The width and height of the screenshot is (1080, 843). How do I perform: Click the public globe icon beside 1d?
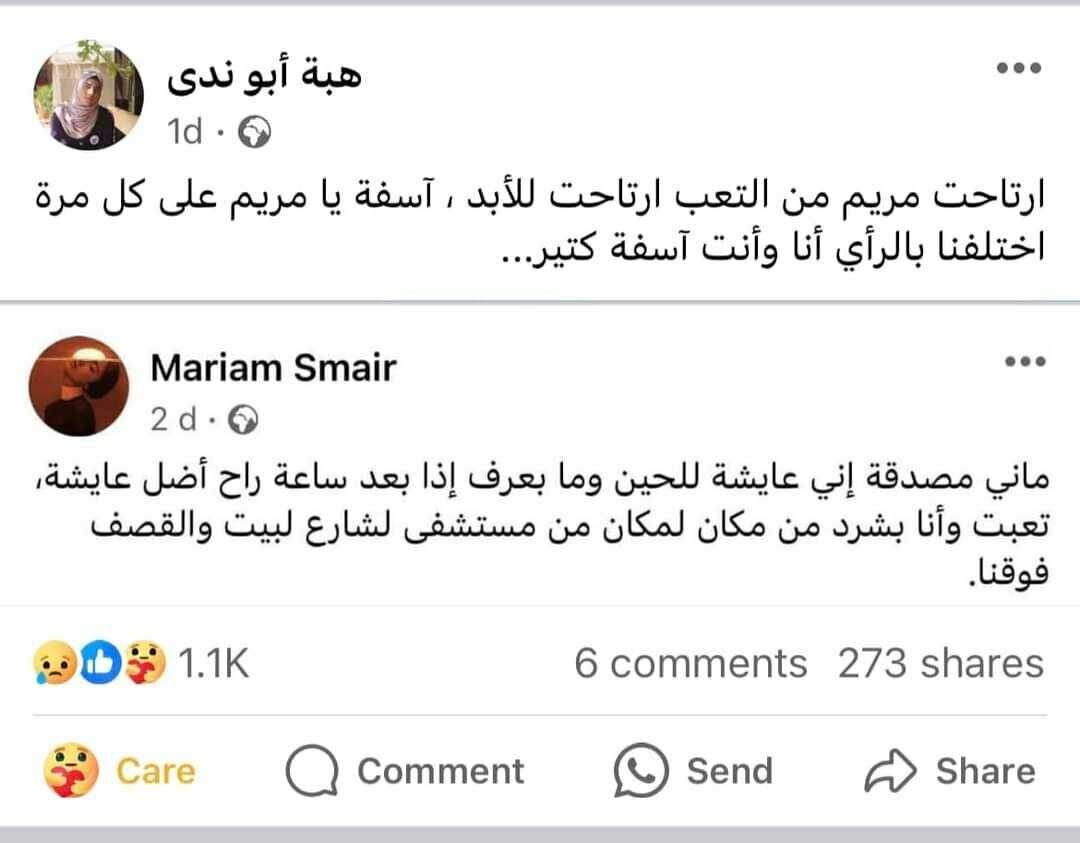coord(255,132)
